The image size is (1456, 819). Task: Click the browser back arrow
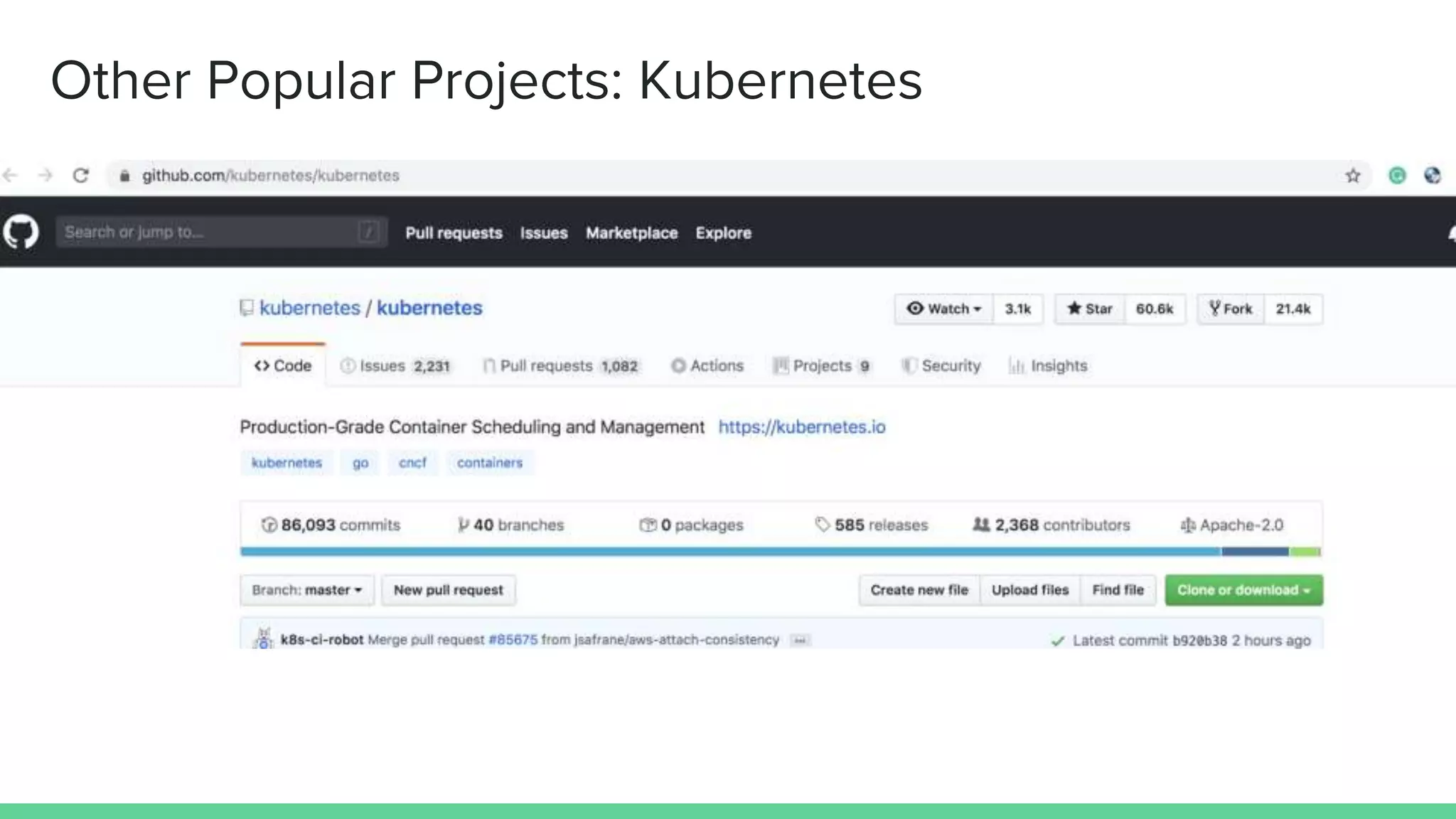(10, 175)
